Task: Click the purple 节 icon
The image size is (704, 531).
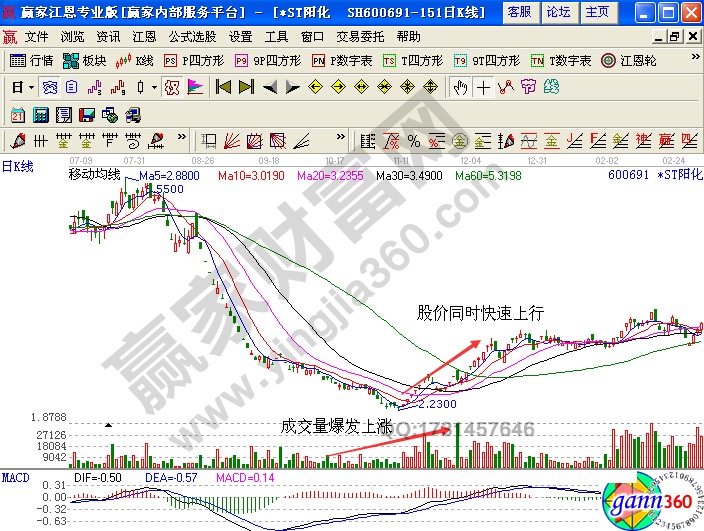Action: 528,87
